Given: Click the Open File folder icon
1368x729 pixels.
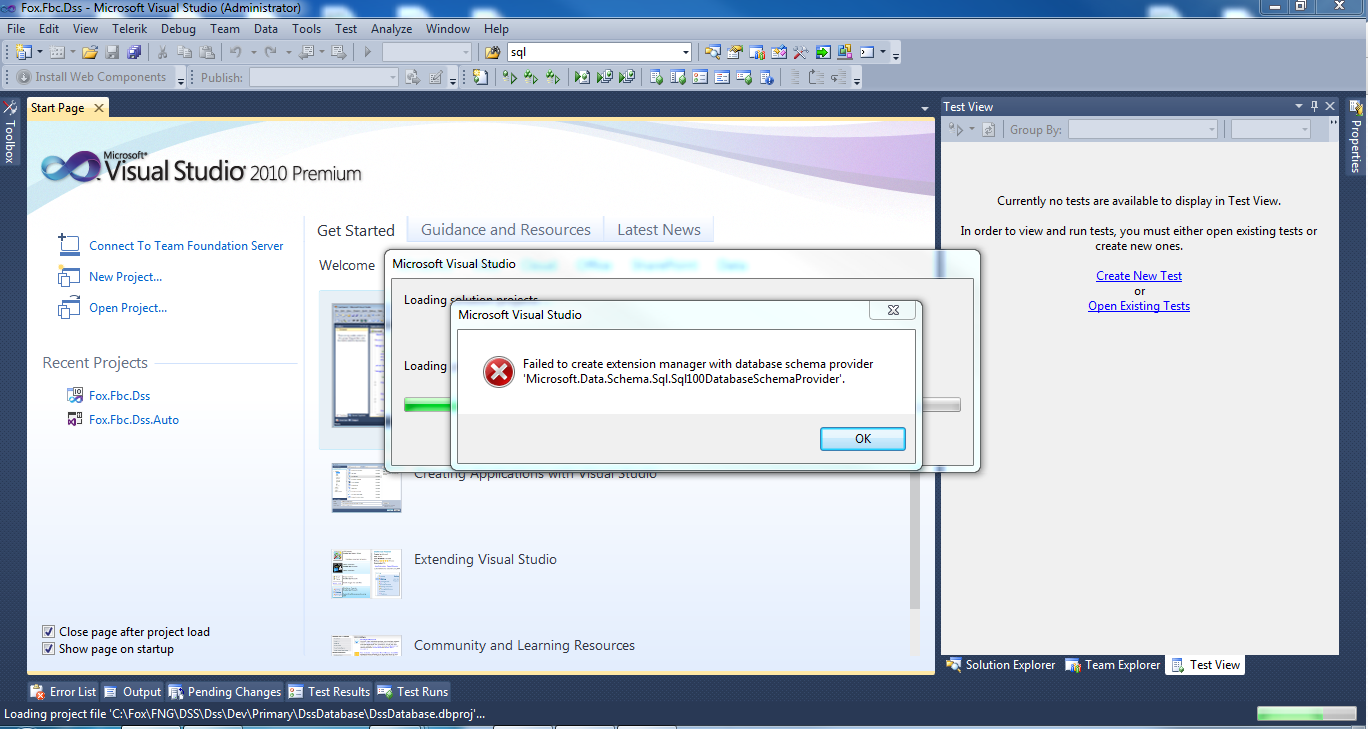Looking at the screenshot, I should pos(90,52).
